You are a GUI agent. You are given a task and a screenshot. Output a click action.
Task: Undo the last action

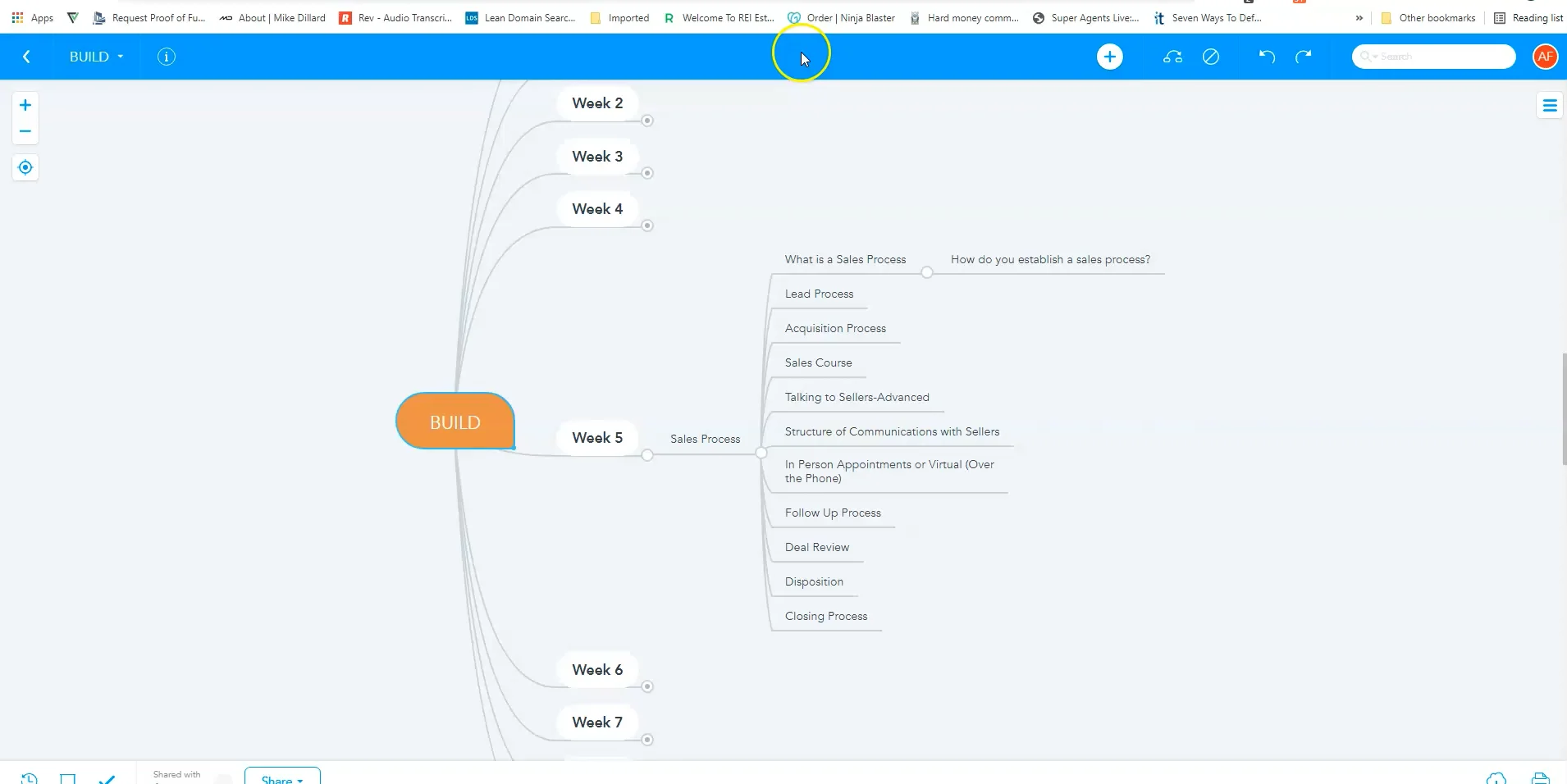1267,57
